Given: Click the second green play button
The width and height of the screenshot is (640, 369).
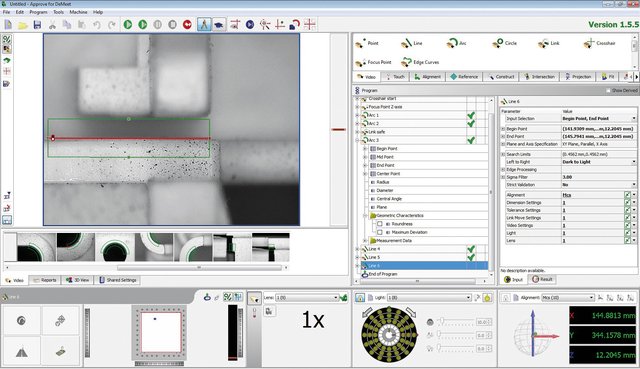Looking at the screenshot, I should point(142,25).
